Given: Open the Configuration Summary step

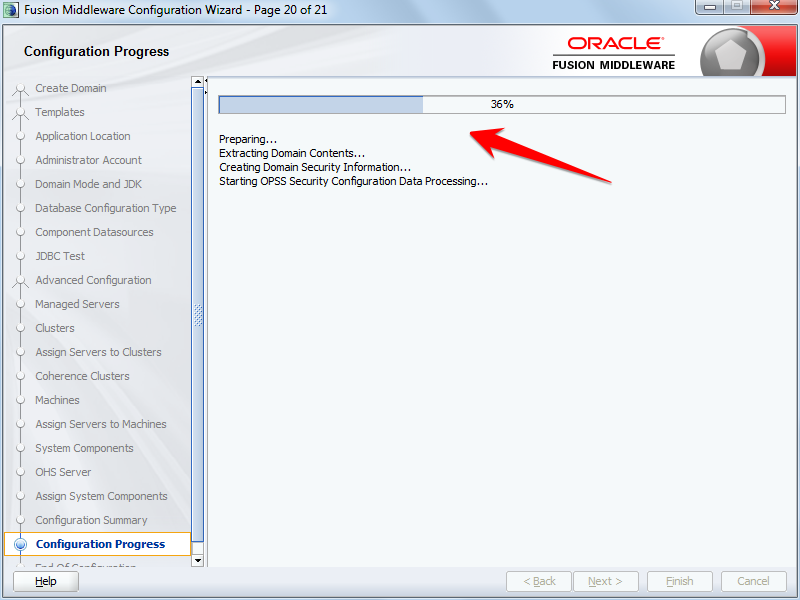Looking at the screenshot, I should point(19,520).
